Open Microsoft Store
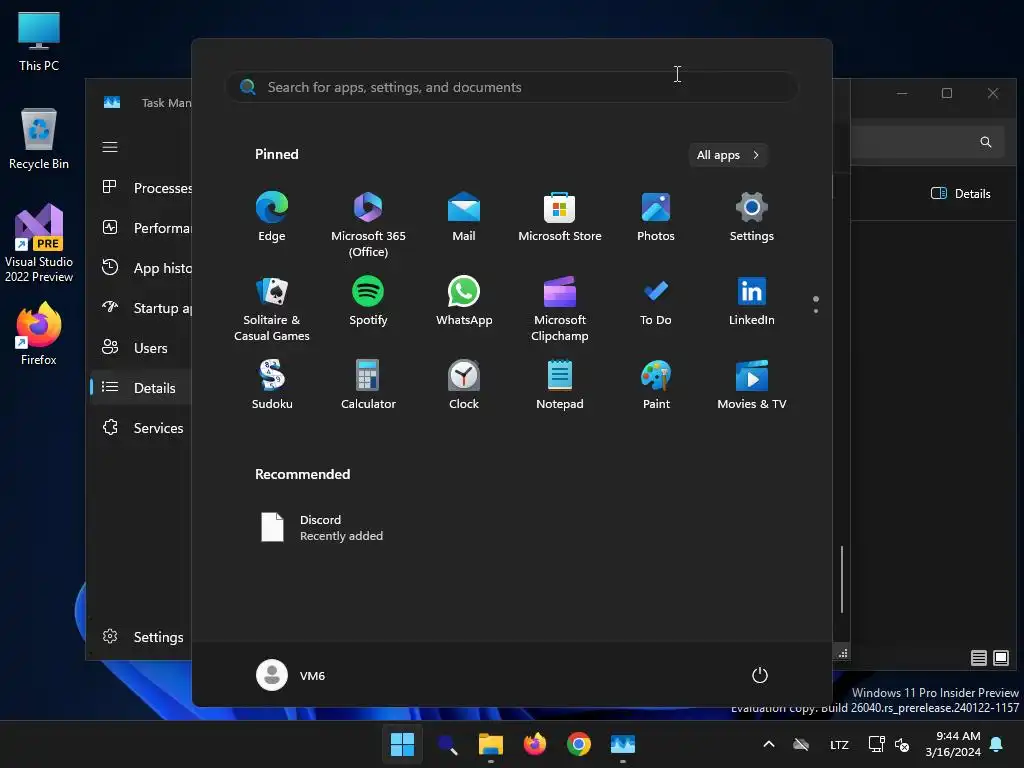The height and width of the screenshot is (768, 1024). coord(560,217)
